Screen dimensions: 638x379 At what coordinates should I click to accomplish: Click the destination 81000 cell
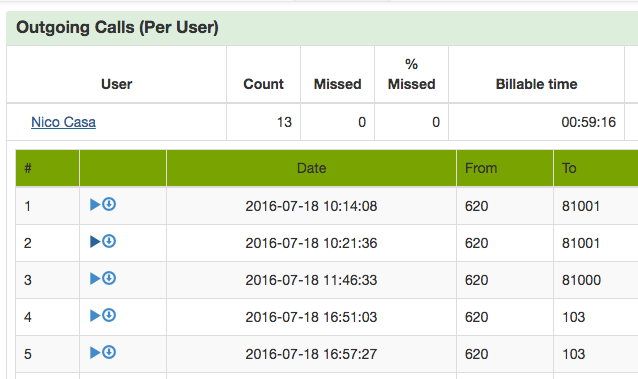[581, 280]
